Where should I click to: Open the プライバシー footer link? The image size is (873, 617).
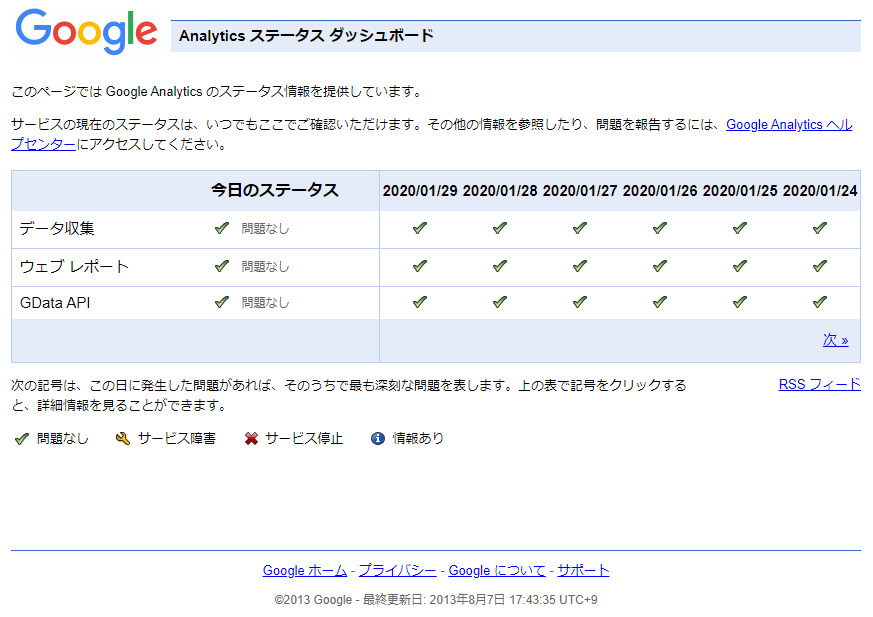[398, 570]
